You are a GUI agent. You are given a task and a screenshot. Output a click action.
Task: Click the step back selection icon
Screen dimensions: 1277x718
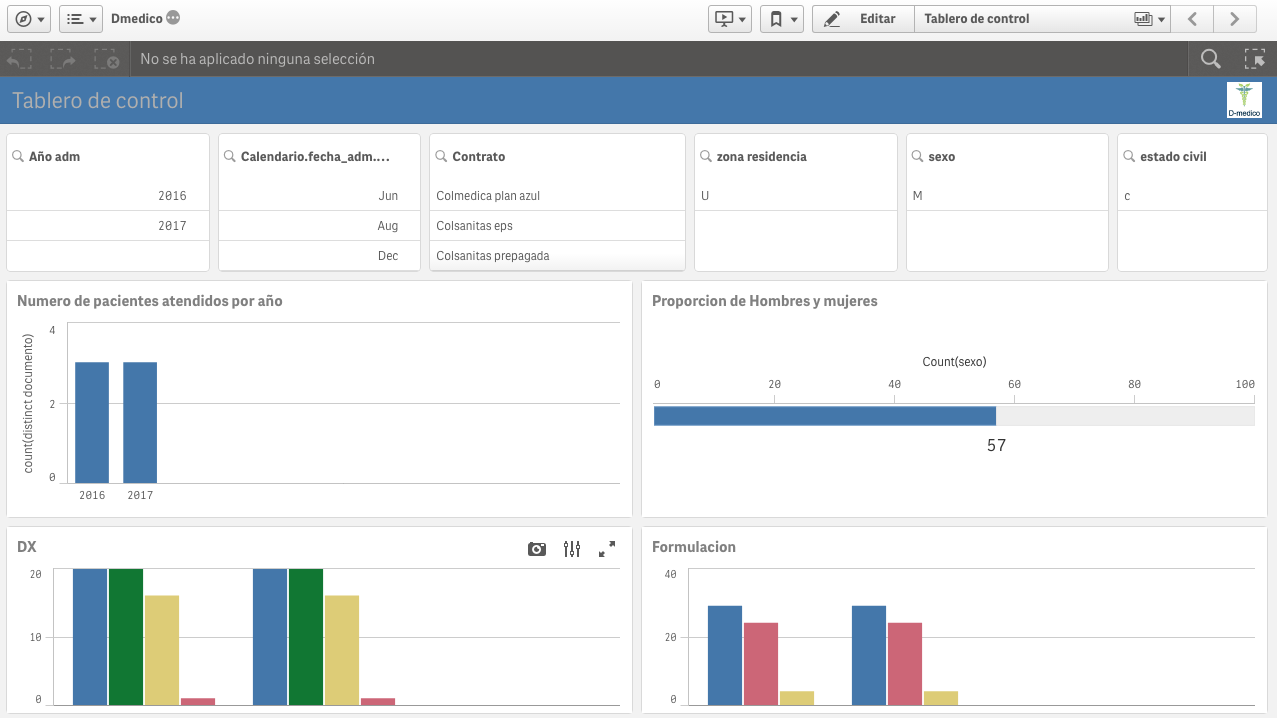(x=19, y=59)
